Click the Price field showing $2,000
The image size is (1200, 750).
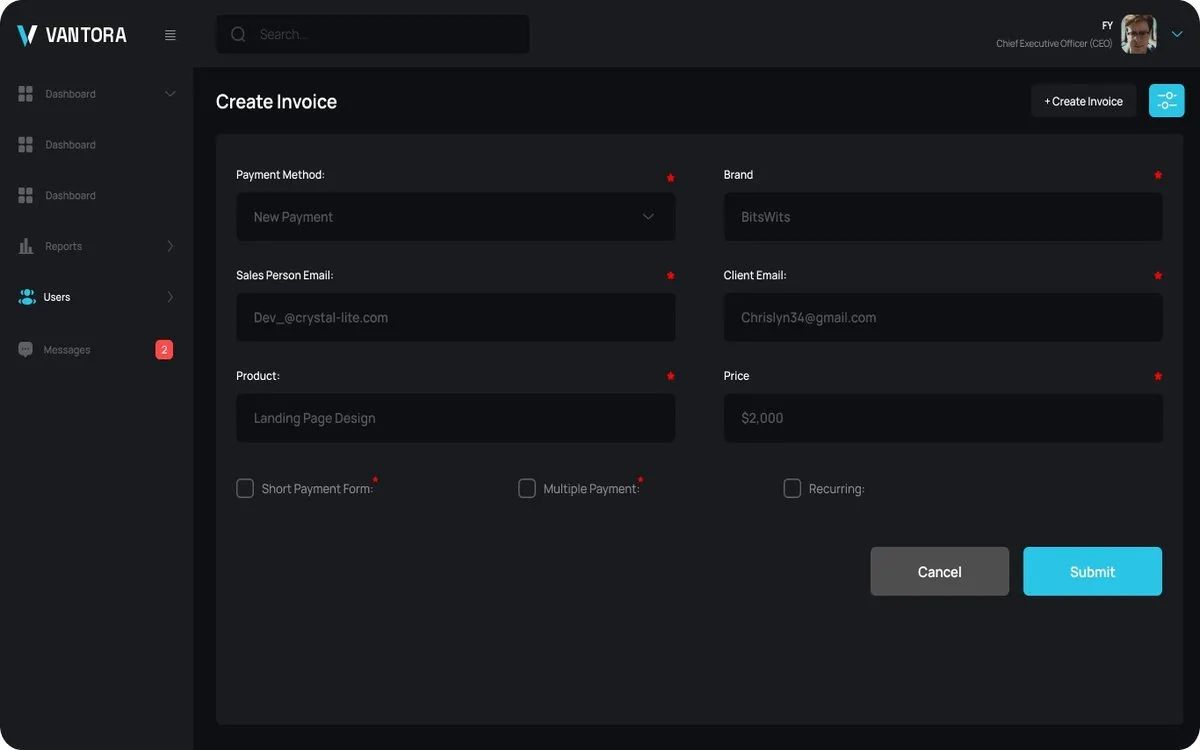[943, 418]
